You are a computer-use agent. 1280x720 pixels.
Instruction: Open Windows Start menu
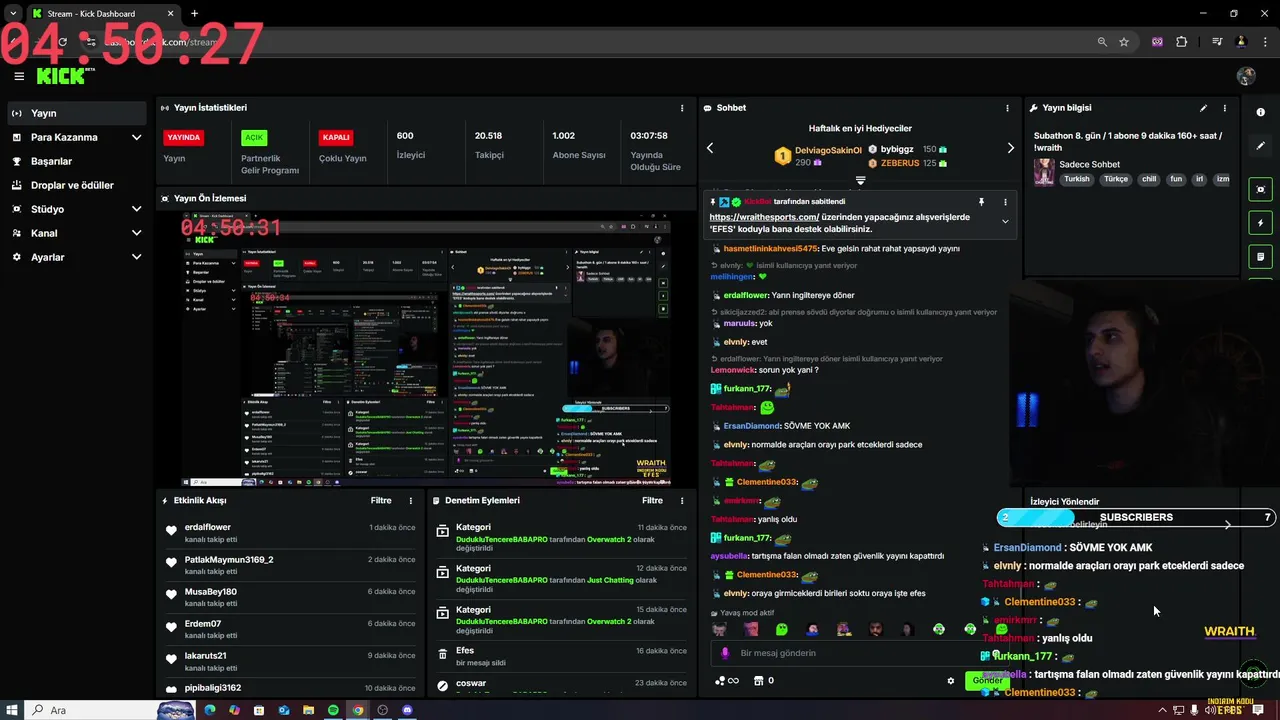tap(10, 710)
